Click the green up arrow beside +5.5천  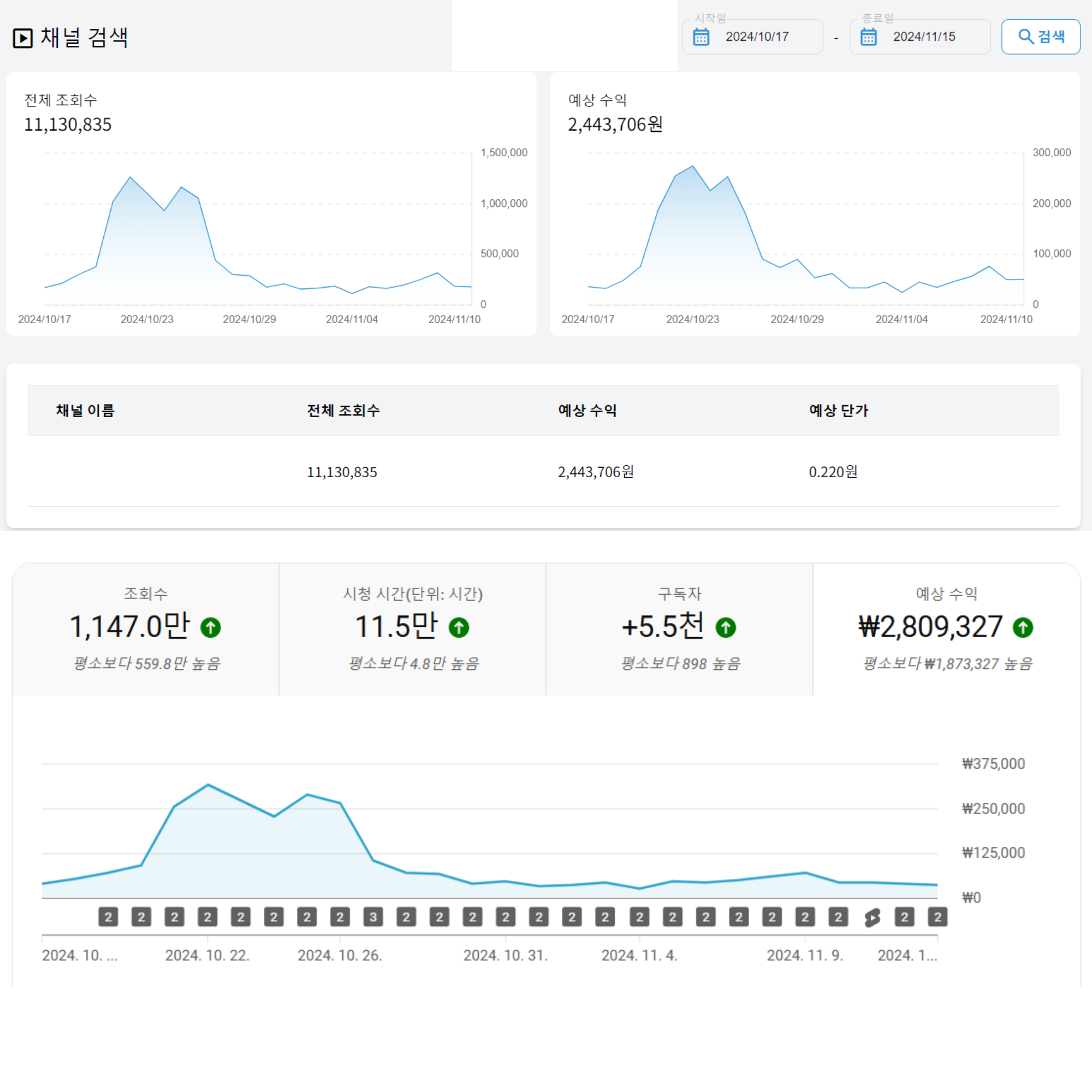coord(726,627)
